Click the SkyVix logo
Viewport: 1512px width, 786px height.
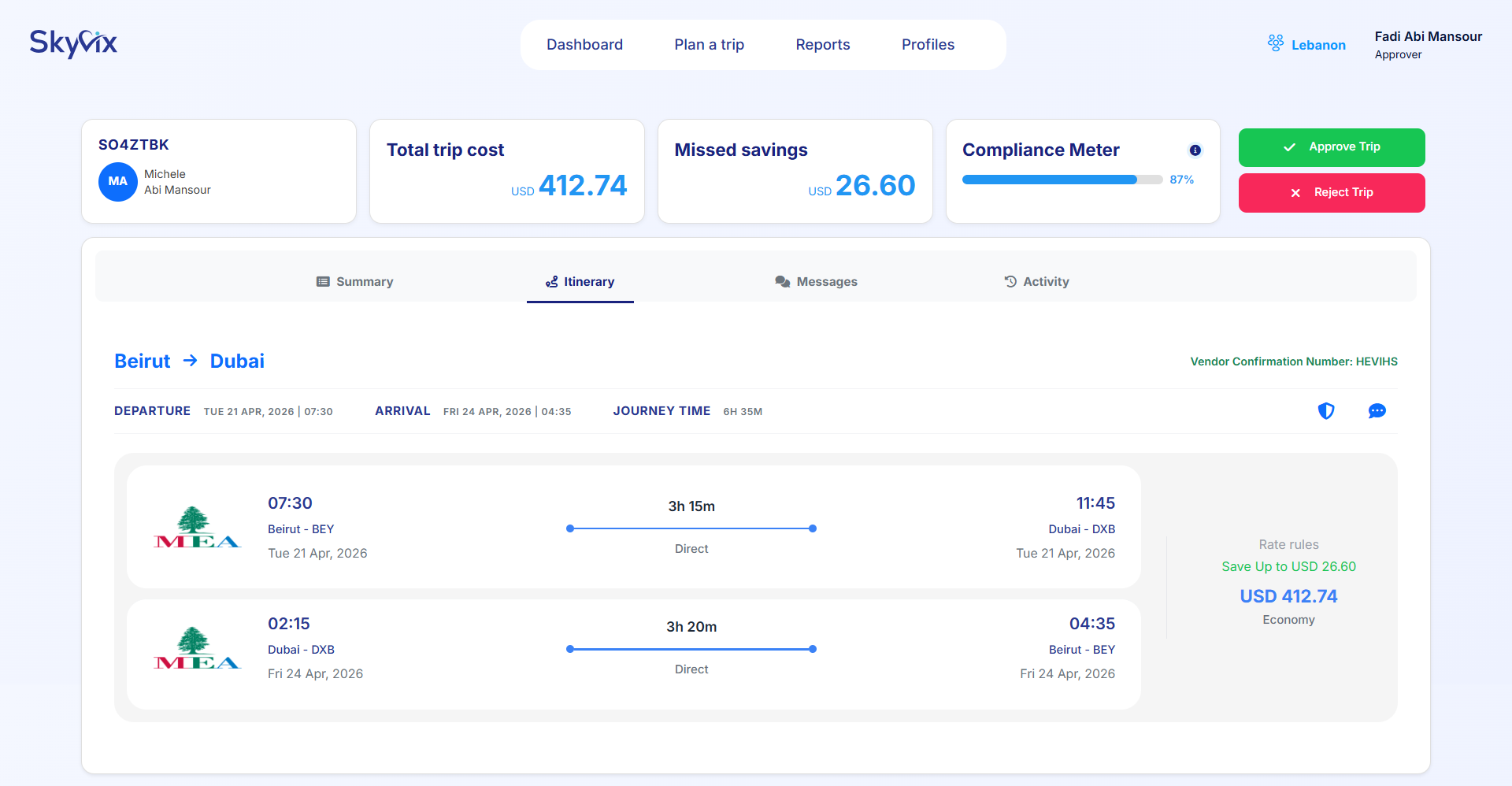point(73,43)
